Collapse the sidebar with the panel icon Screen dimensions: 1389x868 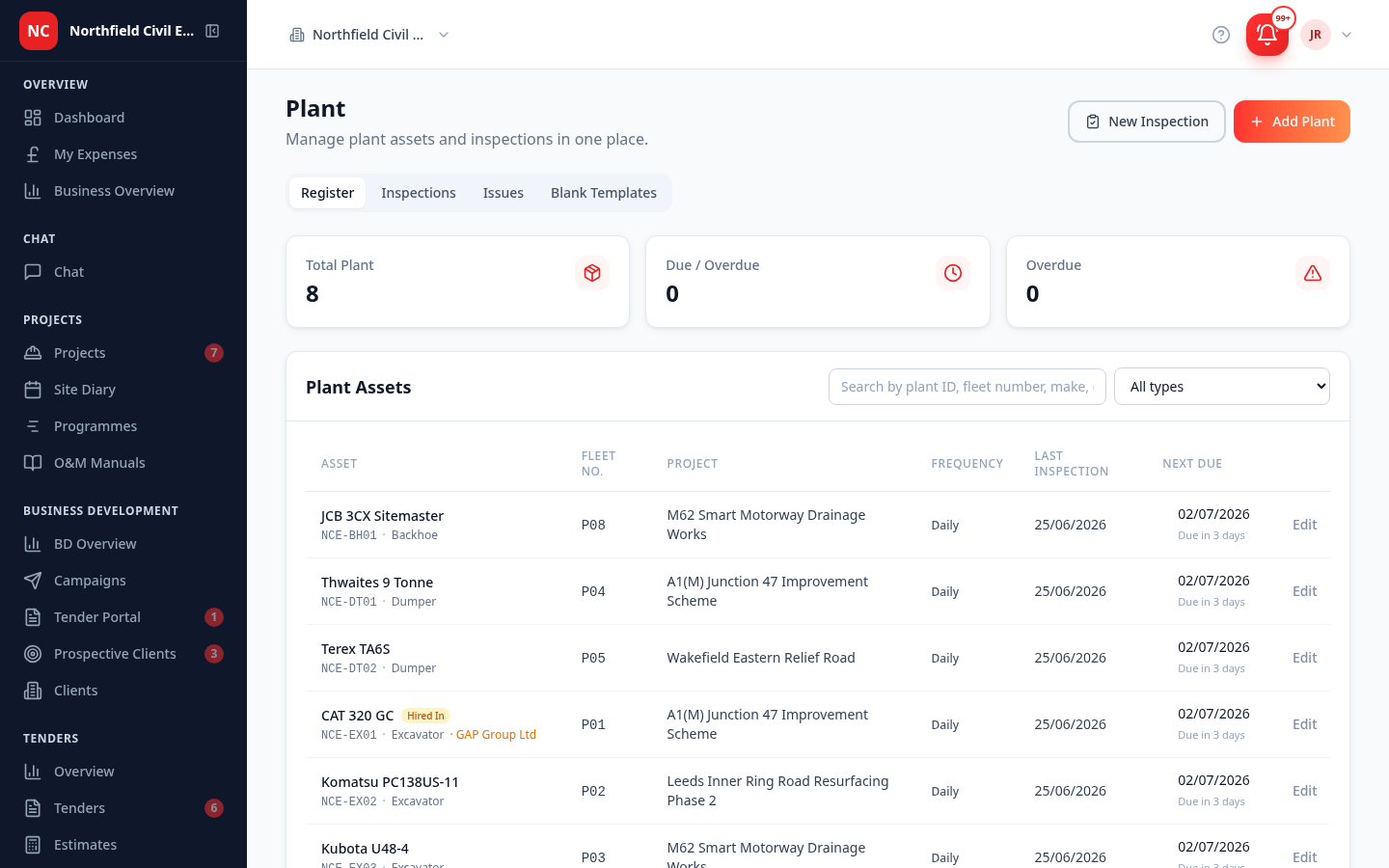point(212,31)
